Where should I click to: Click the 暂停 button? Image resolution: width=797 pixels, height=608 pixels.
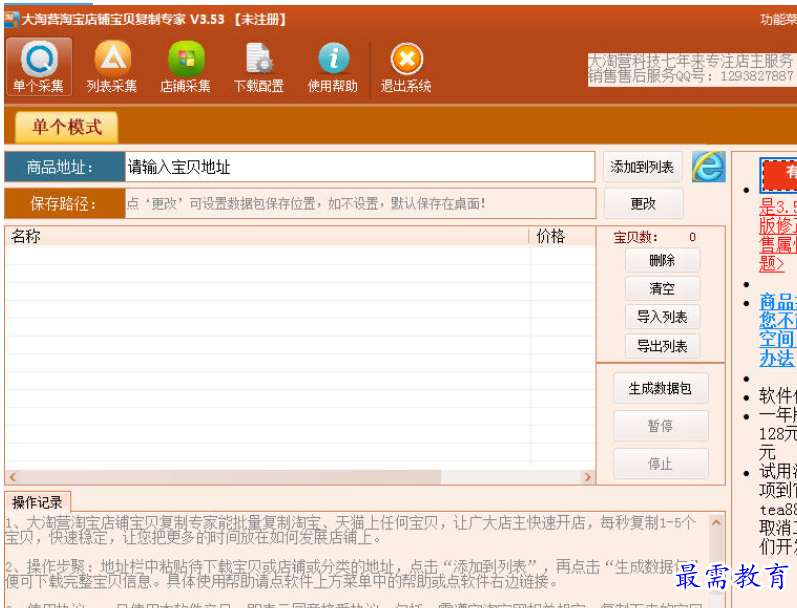point(660,425)
